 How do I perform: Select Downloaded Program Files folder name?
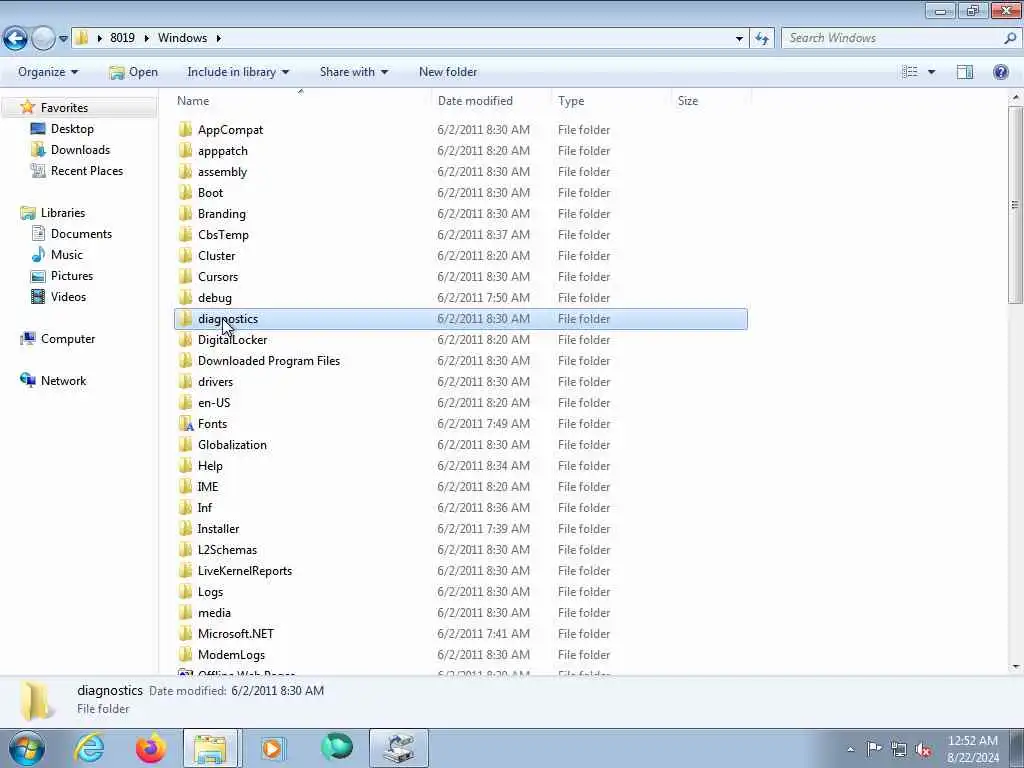pyautogui.click(x=269, y=360)
